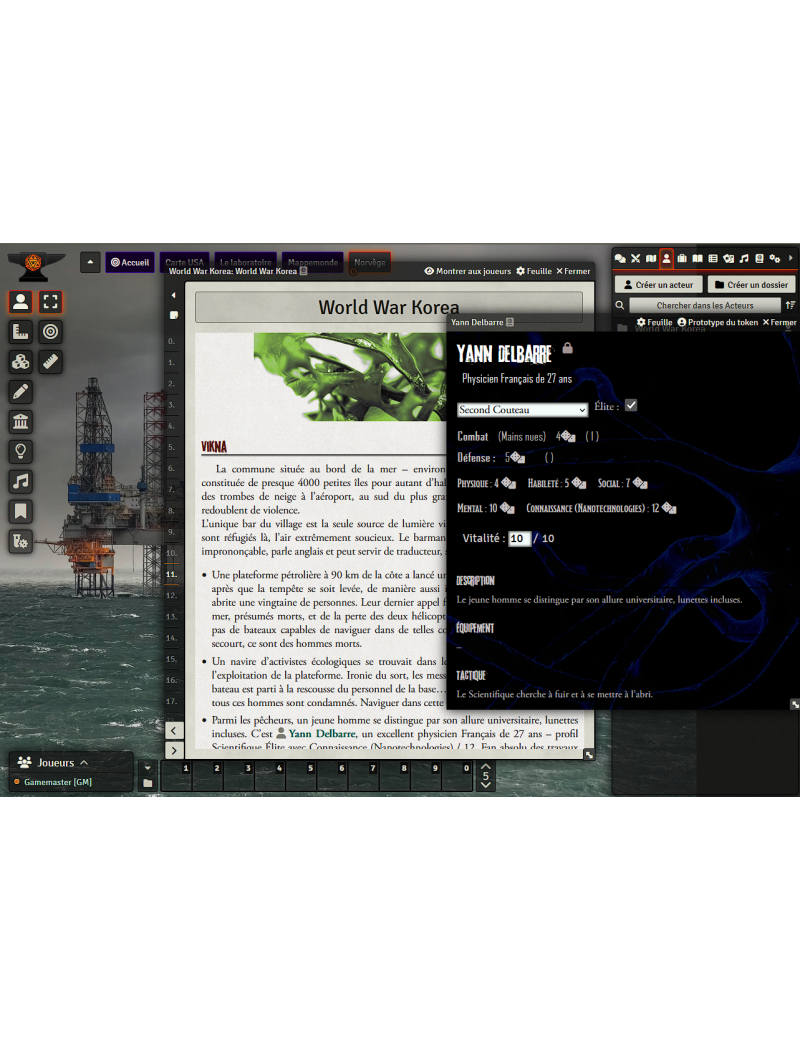Image resolution: width=800 pixels, height=1040 pixels.
Task: Uncheck the Élite checkbox
Action: pos(631,405)
